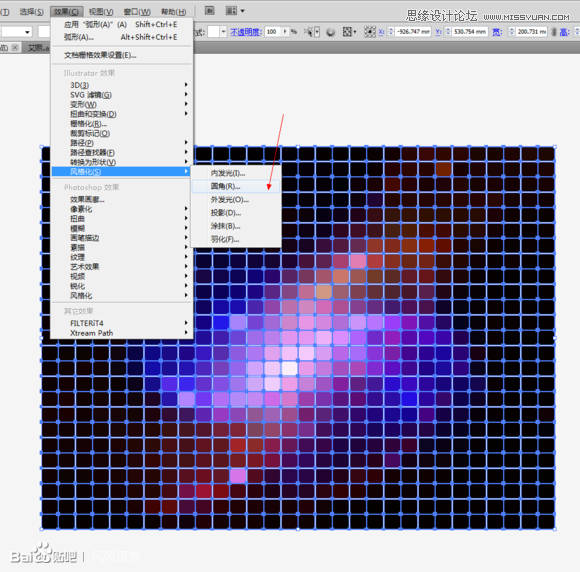Choose 栅格化(R)... effect
580x572 pixels.
tap(122, 124)
